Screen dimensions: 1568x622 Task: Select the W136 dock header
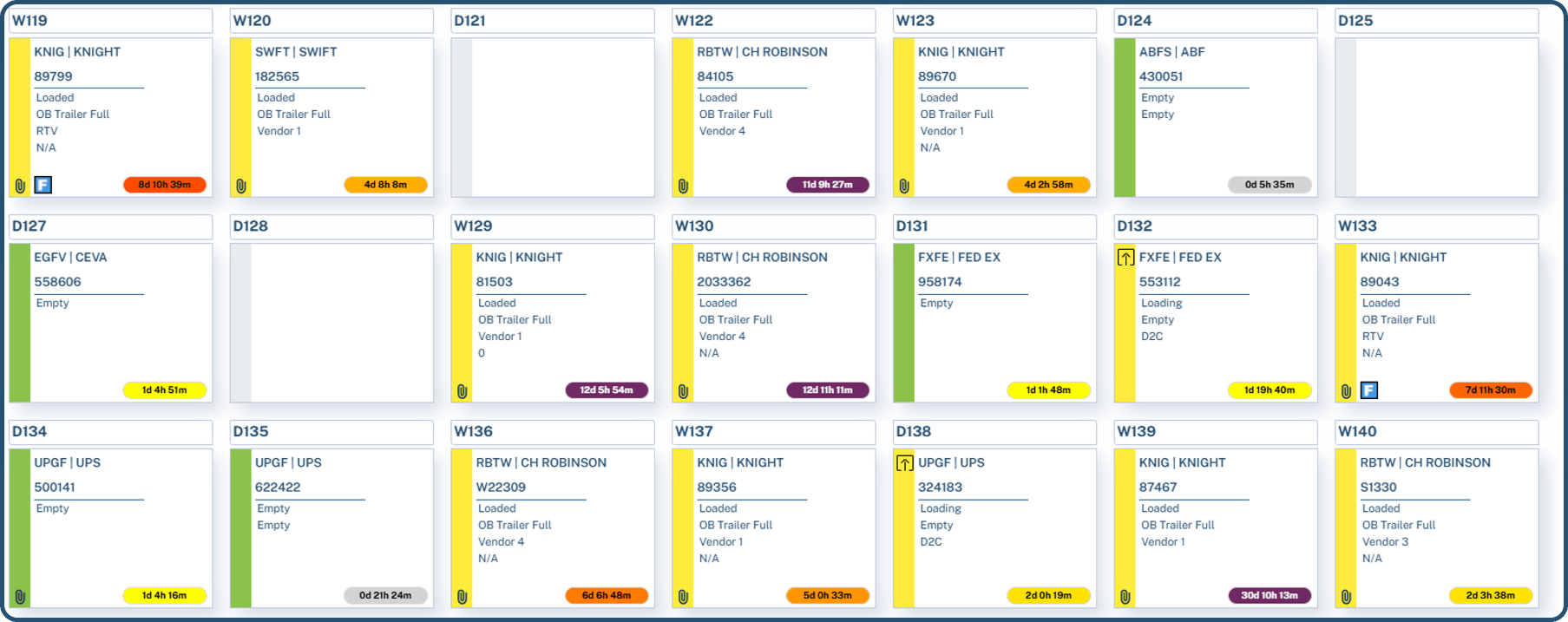point(553,432)
